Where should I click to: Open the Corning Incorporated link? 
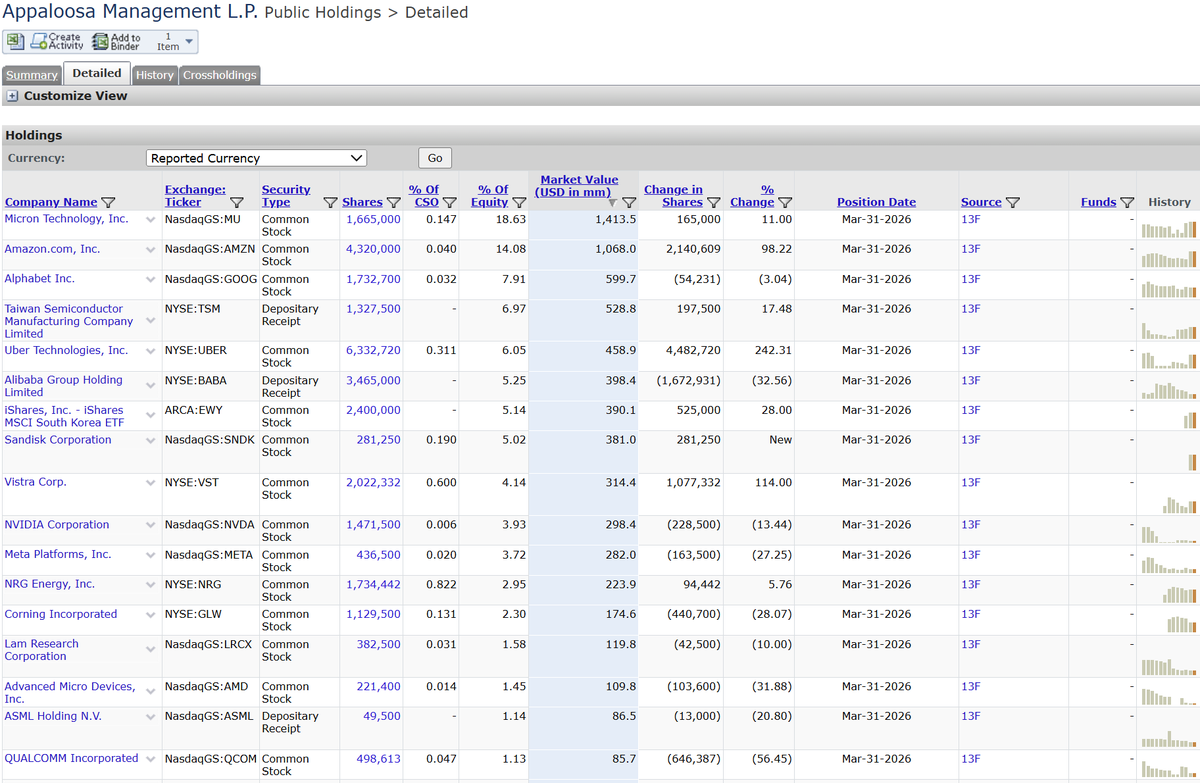pyautogui.click(x=61, y=614)
